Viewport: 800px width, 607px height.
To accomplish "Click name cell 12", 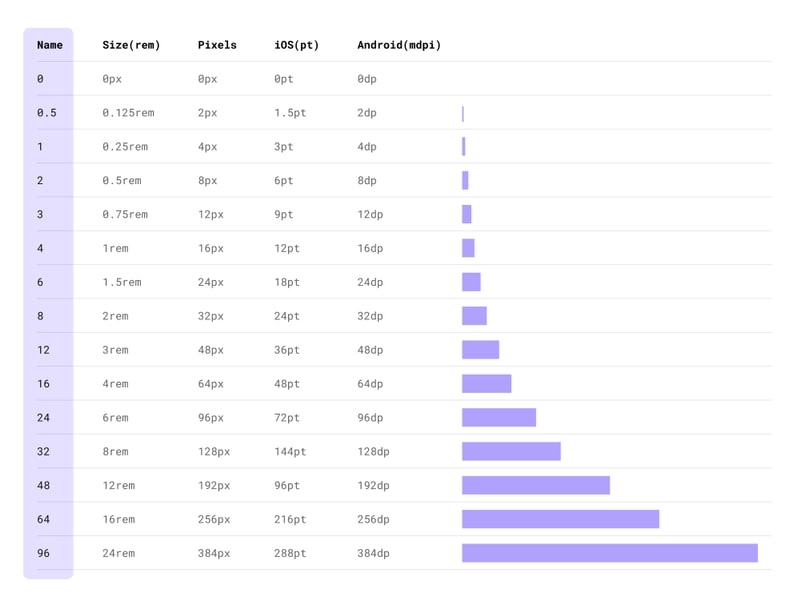I will (x=43, y=350).
